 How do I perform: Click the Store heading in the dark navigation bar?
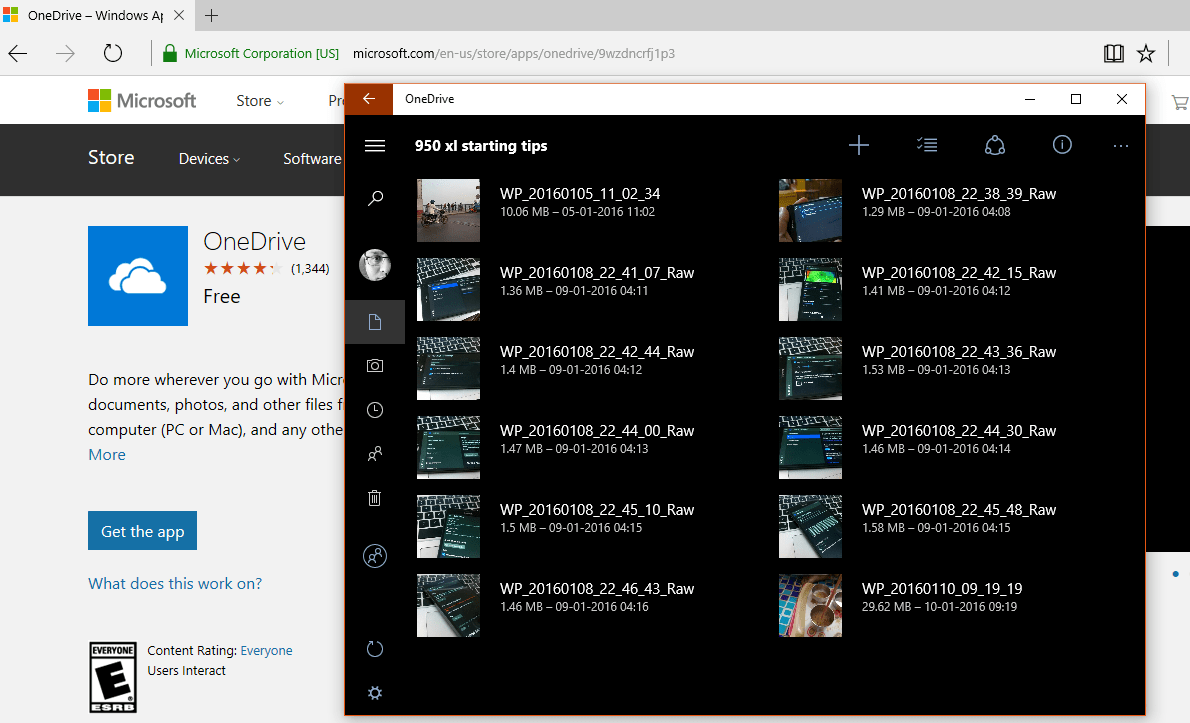pos(111,157)
